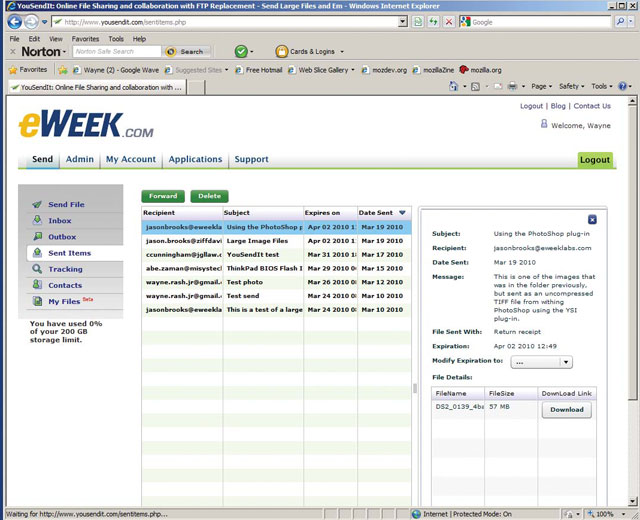Open Norton Cards & Logins vault icon
The image size is (640, 520).
point(281,51)
